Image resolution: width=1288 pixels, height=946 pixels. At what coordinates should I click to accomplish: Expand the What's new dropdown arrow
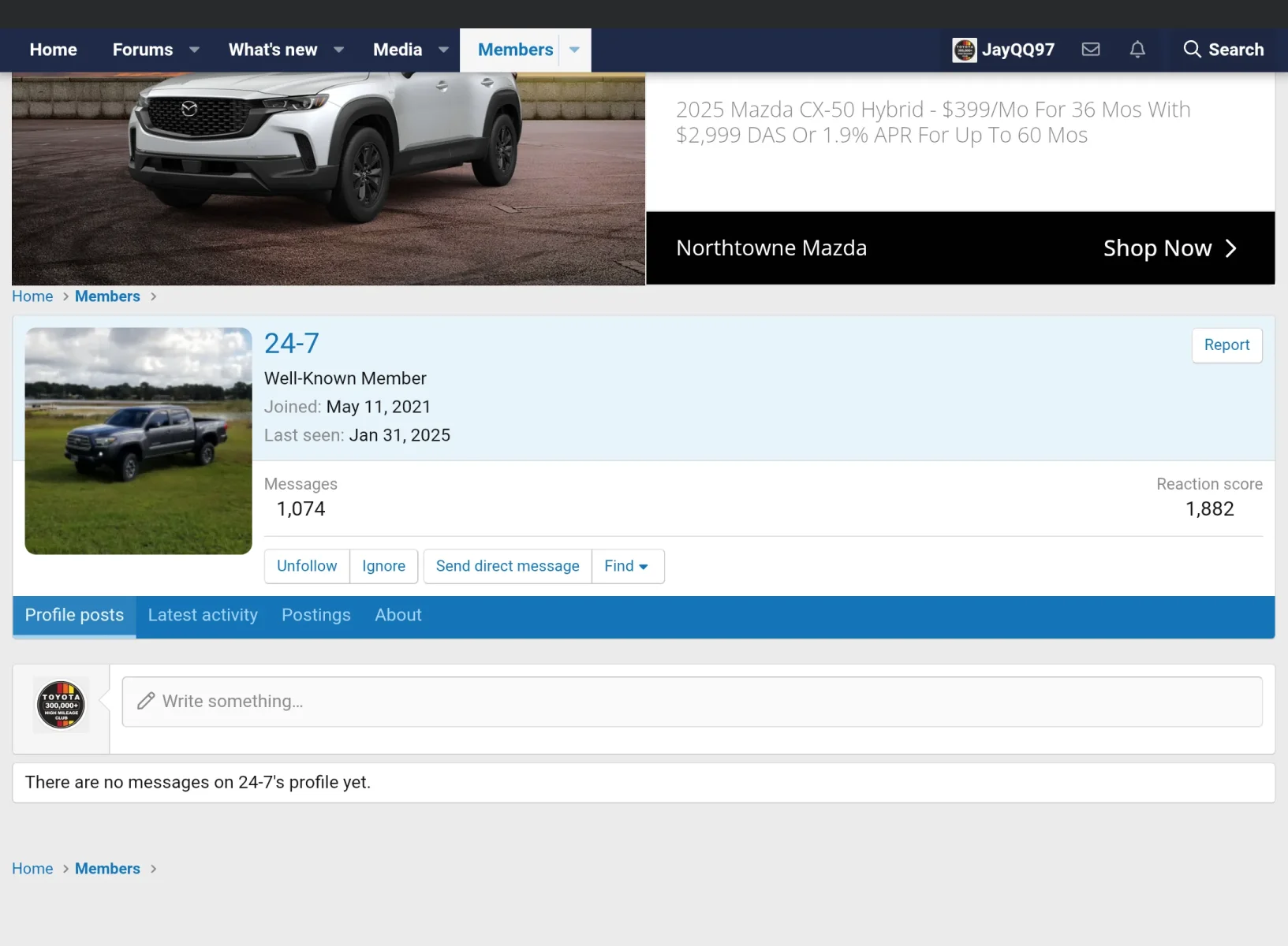pos(338,50)
